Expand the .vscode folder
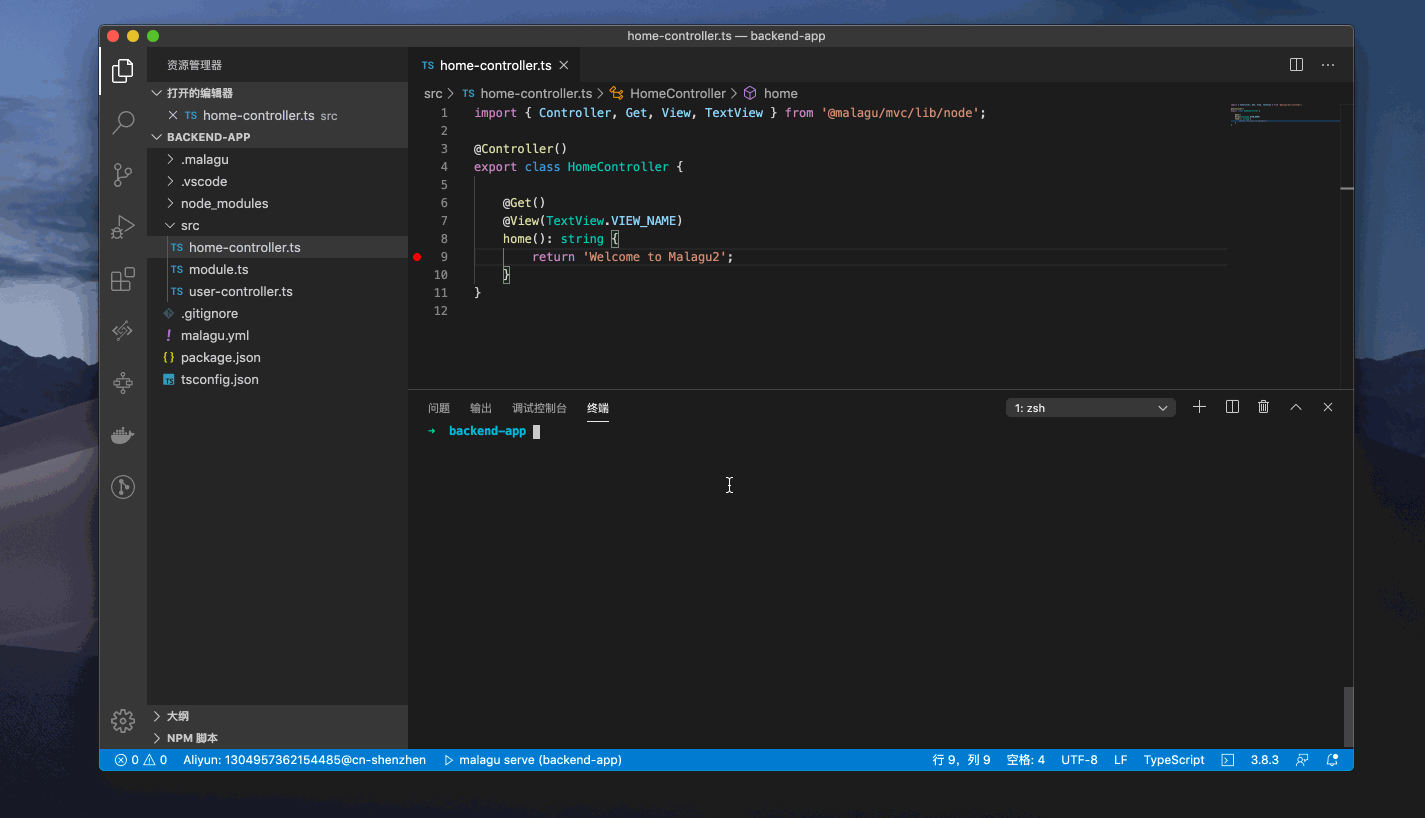 coord(277,181)
